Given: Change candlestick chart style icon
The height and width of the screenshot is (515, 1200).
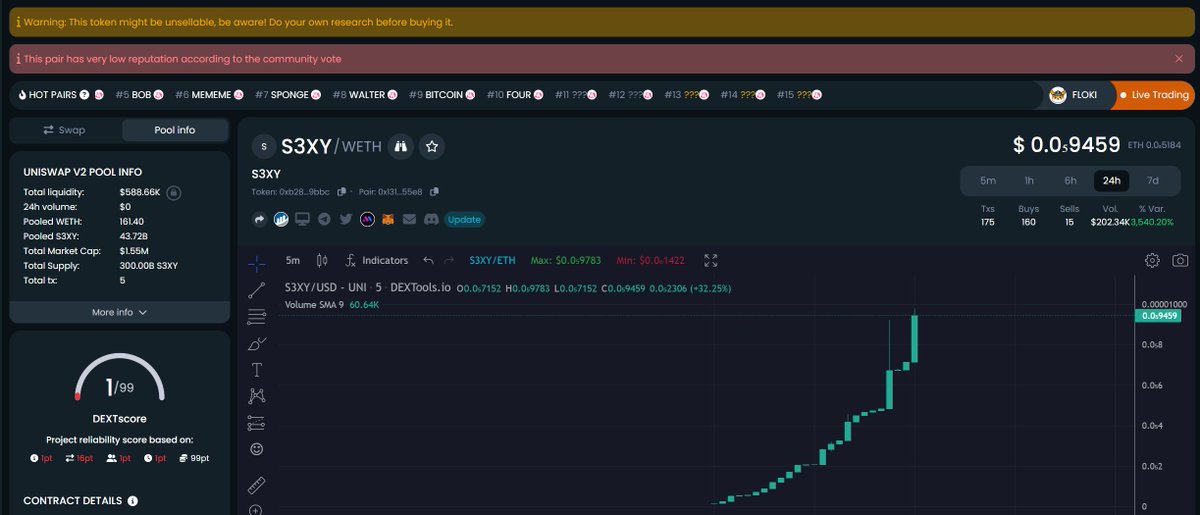Looking at the screenshot, I should coord(322,260).
